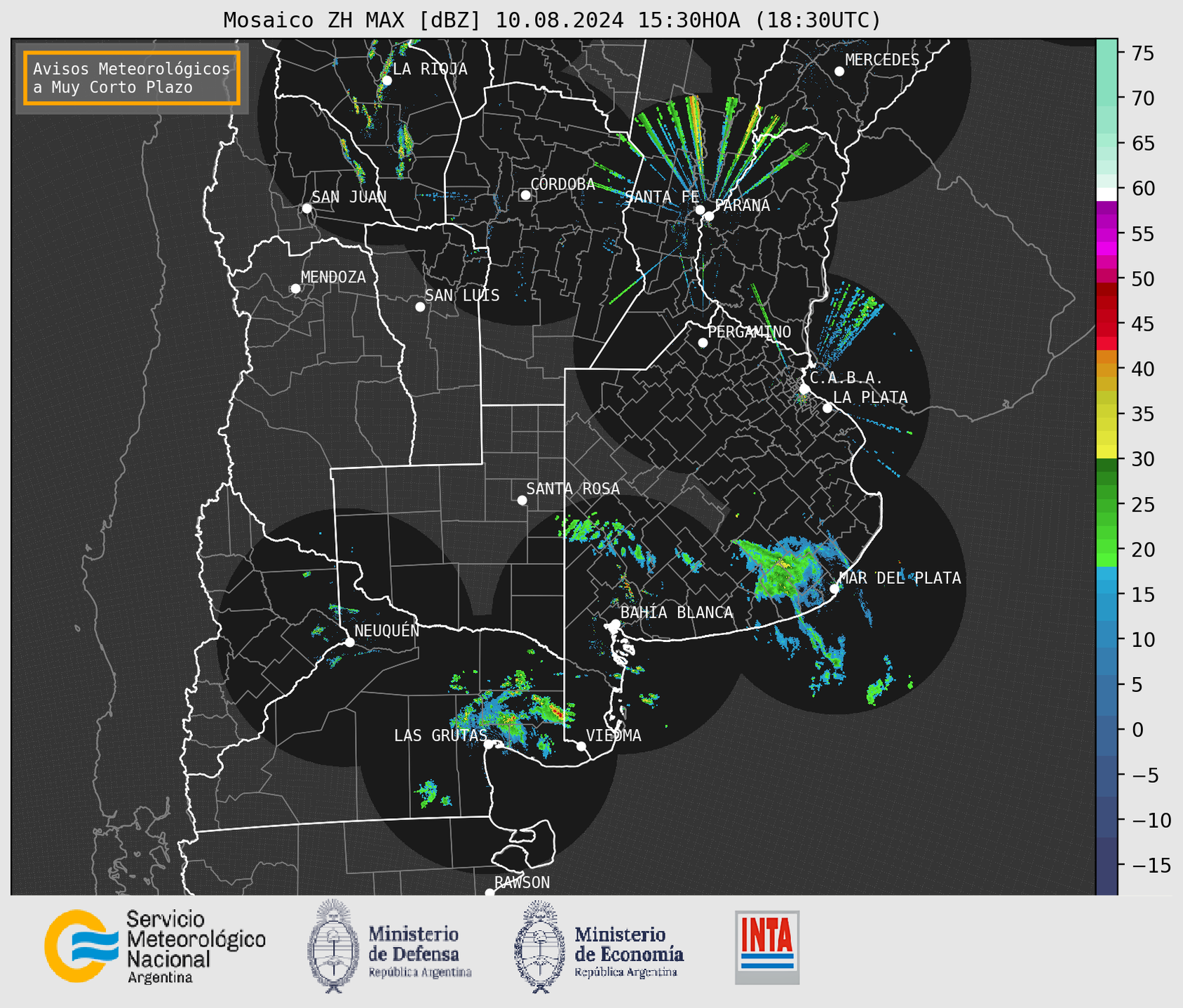Viewport: 1183px width, 1008px height.
Task: Click the LAS GRUTAS label text
Action: click(440, 735)
